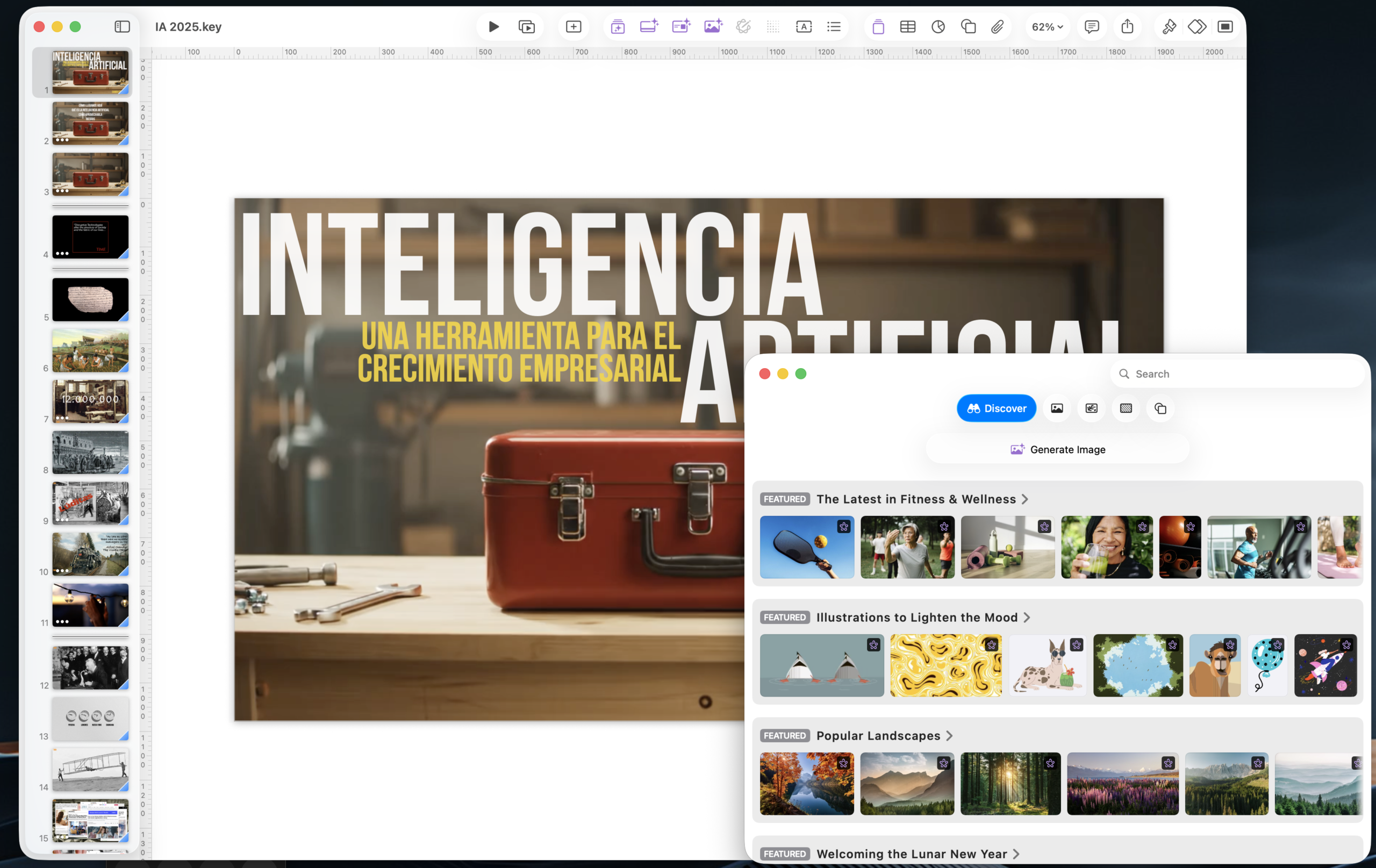Click the paperclip media icon

(997, 27)
